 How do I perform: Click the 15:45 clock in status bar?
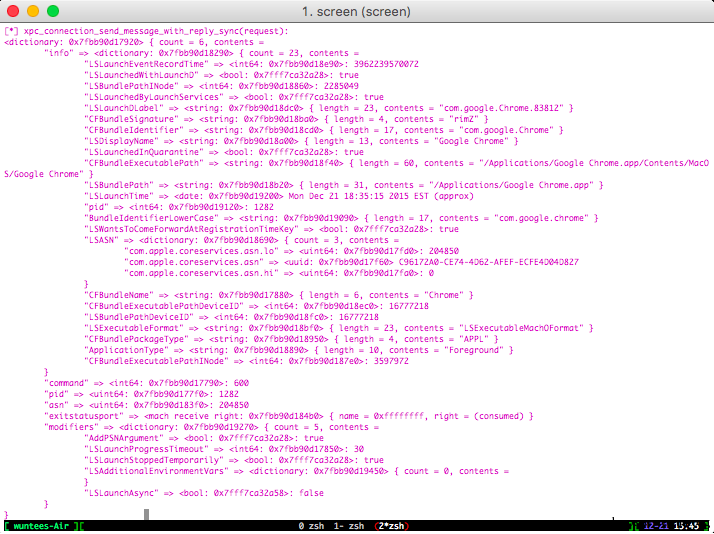tap(686, 526)
